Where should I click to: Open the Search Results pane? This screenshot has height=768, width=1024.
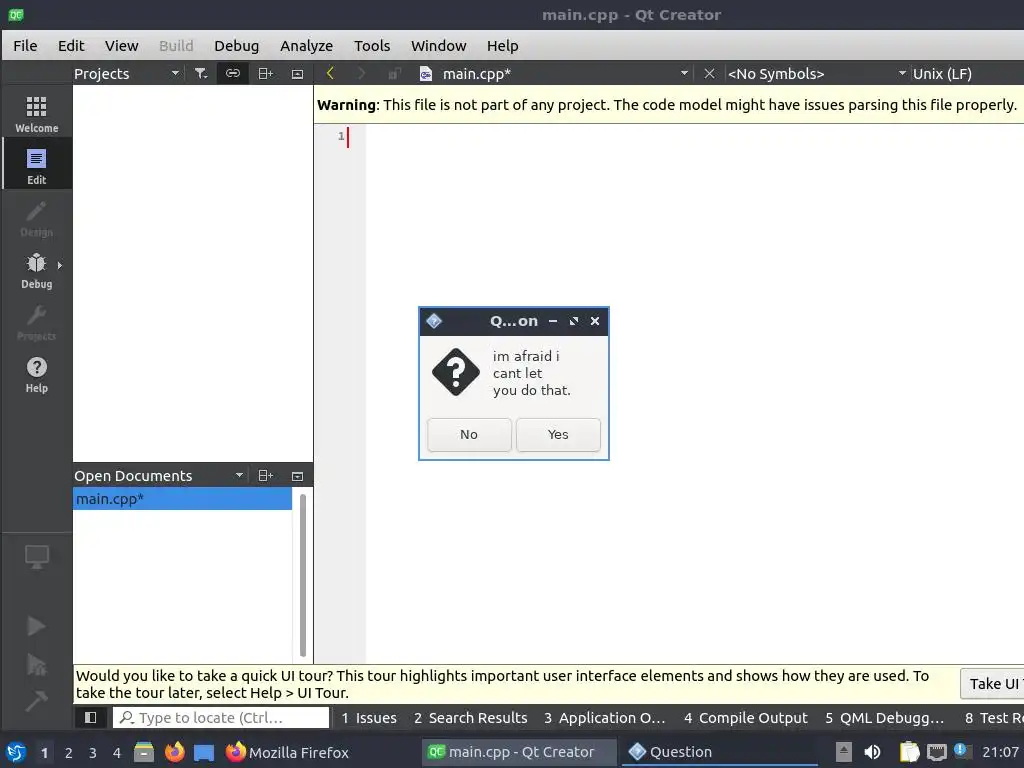pyautogui.click(x=470, y=718)
